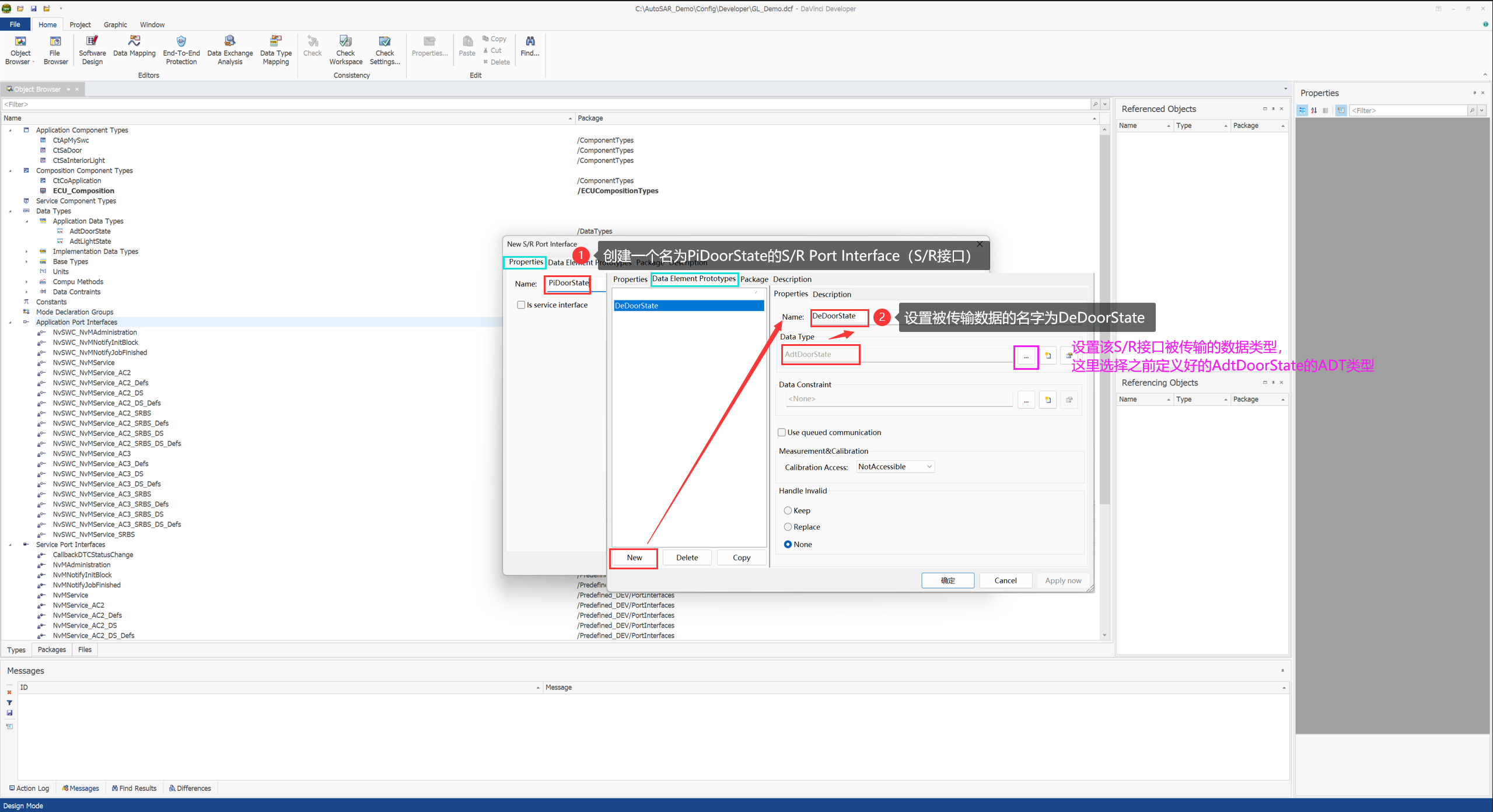The height and width of the screenshot is (812, 1493).
Task: Open the Find binoculars tool
Action: coord(530,45)
